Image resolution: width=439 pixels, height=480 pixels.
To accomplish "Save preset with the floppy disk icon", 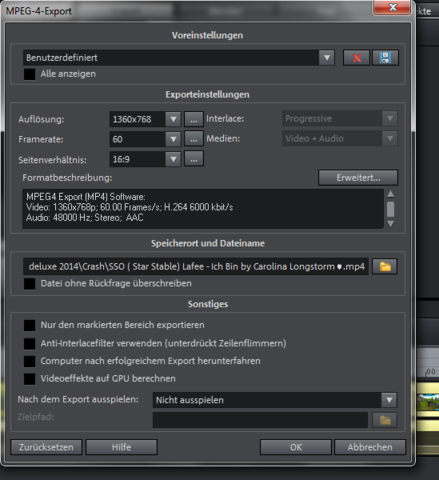I will [385, 58].
